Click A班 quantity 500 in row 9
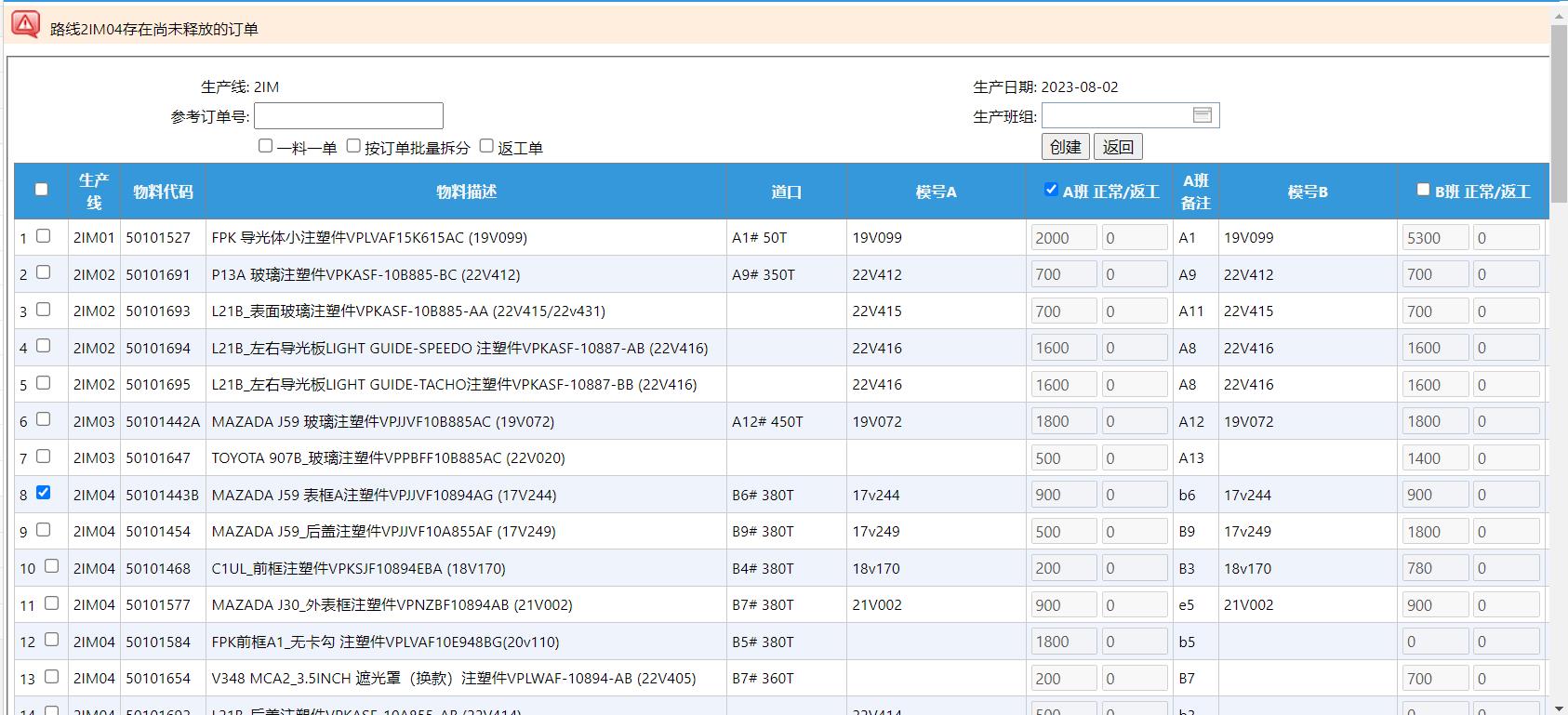Viewport: 1568px width, 715px height. (x=1064, y=531)
